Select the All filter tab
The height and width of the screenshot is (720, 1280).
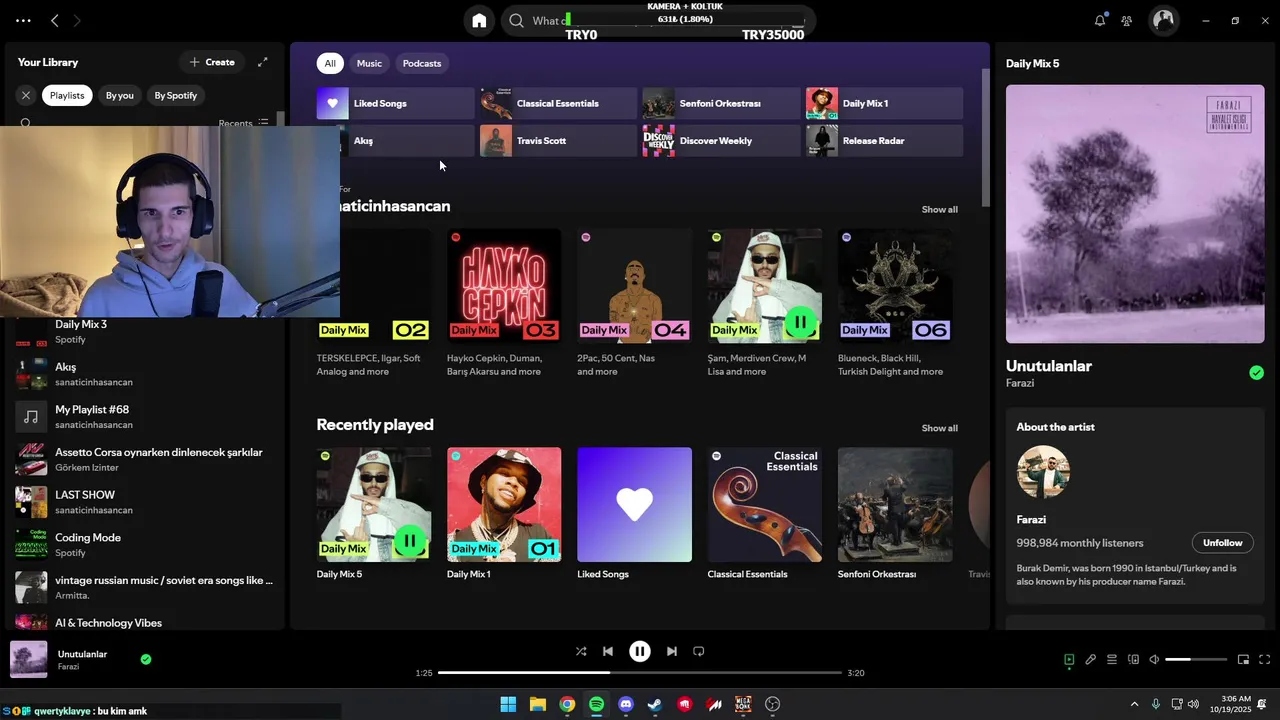330,63
